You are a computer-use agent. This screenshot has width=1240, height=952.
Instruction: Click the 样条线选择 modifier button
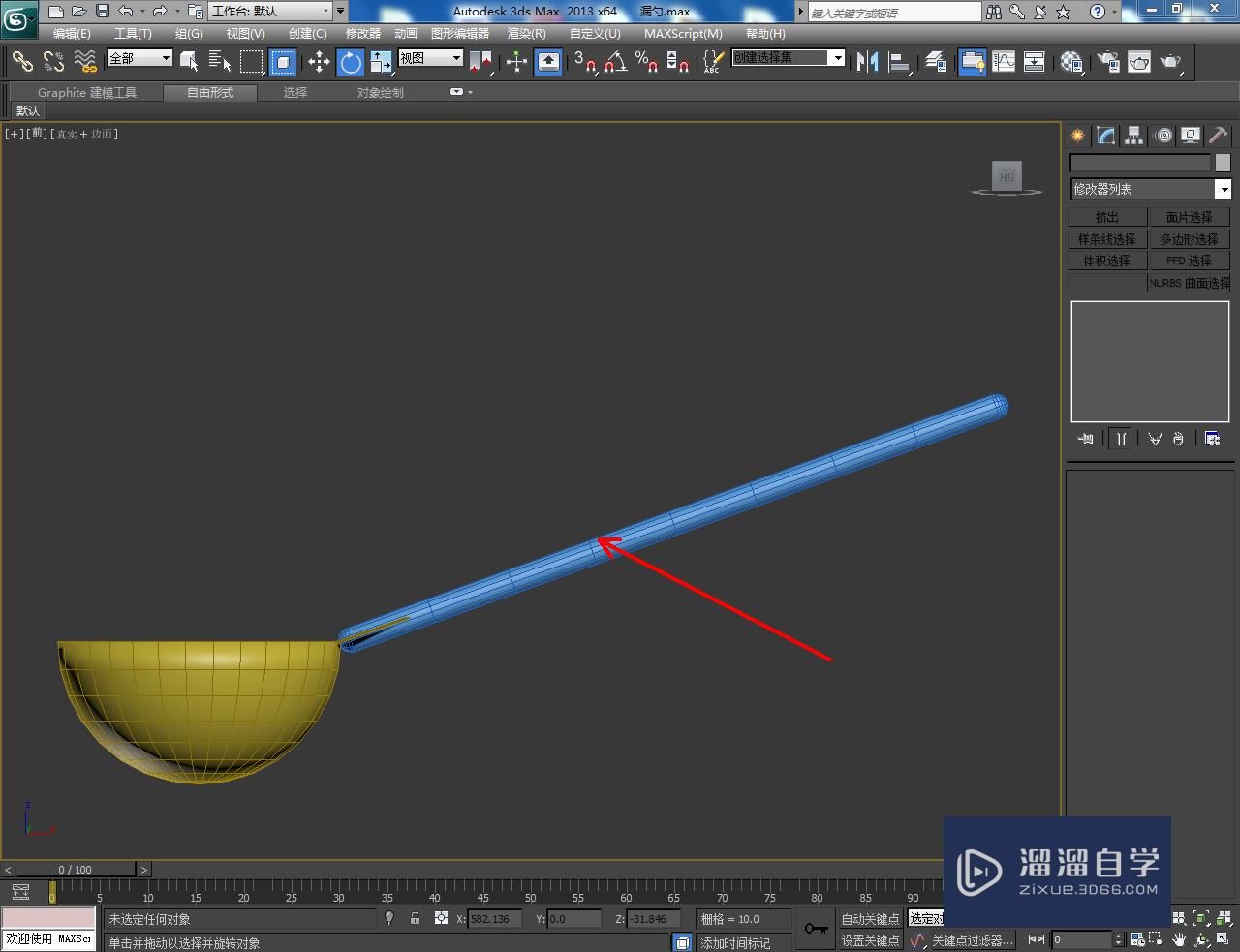(1107, 239)
